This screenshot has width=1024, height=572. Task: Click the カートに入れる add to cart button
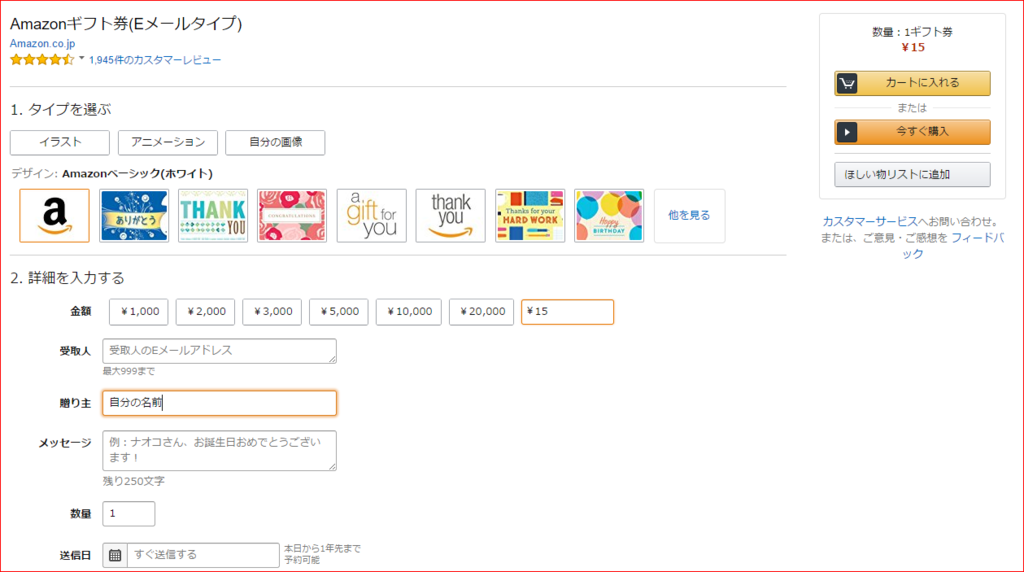point(912,83)
